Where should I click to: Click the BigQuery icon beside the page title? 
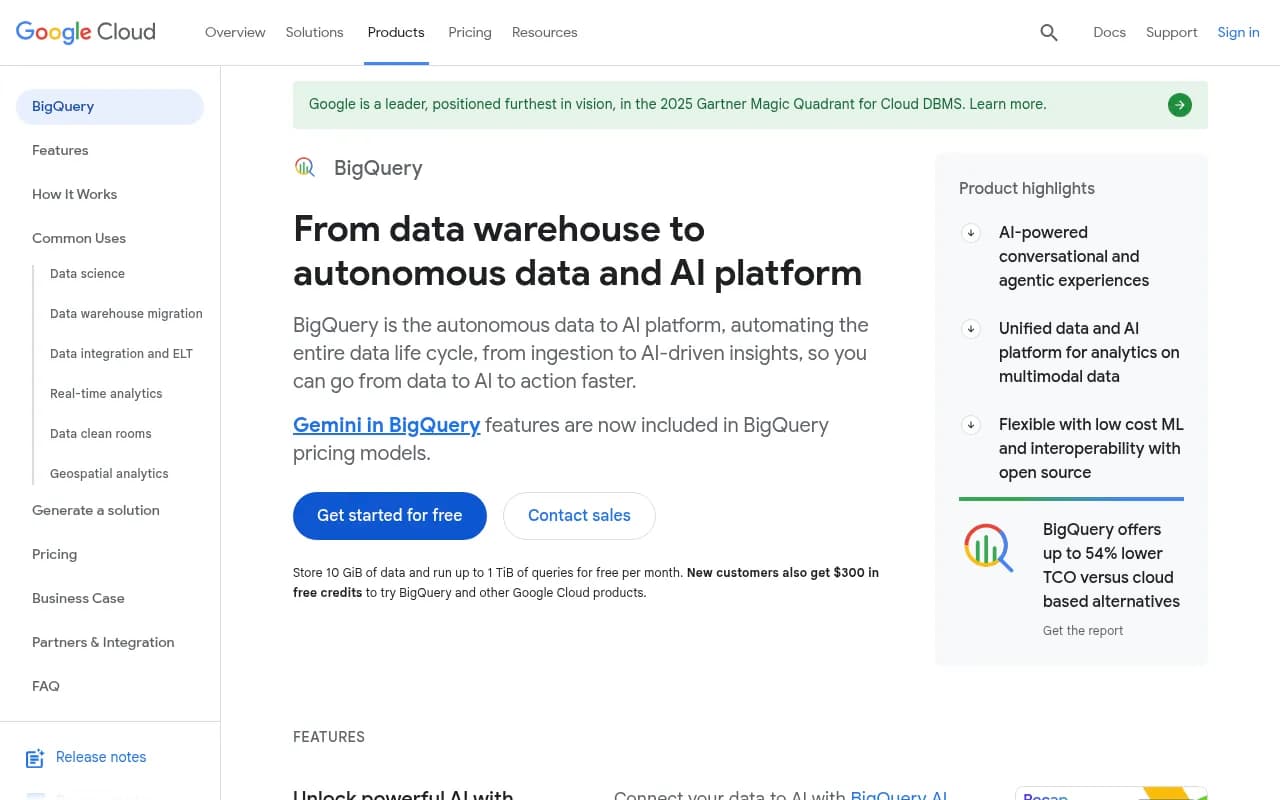click(x=305, y=167)
